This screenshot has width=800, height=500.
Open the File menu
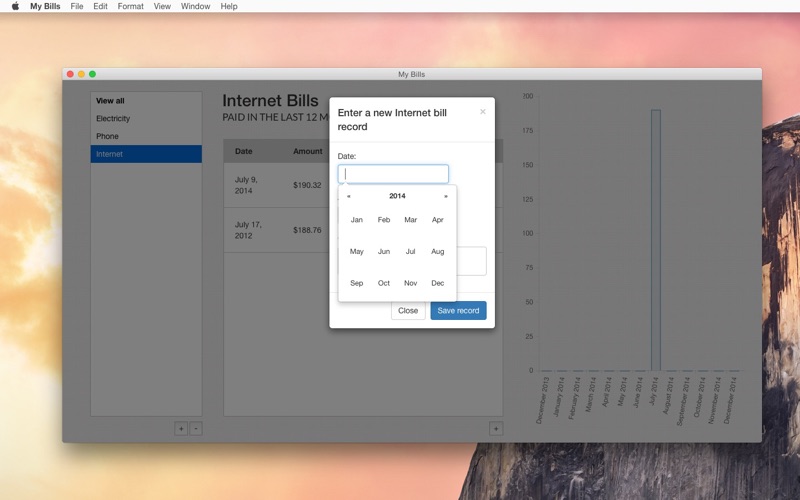tap(77, 6)
